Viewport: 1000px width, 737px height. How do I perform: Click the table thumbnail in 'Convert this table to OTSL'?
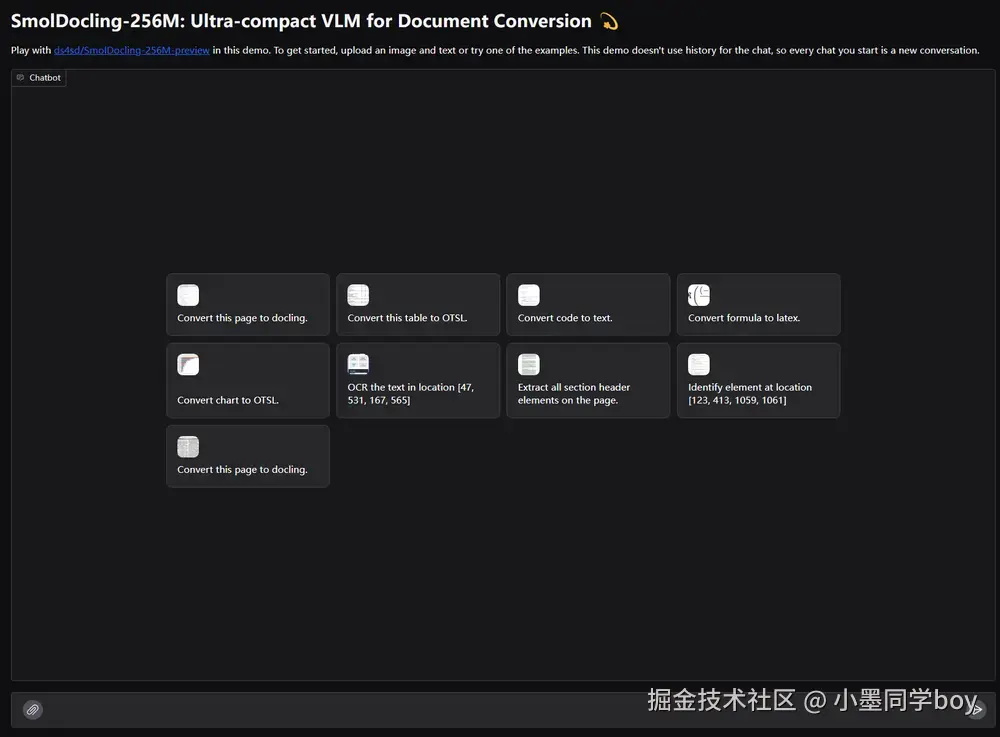(x=358, y=295)
